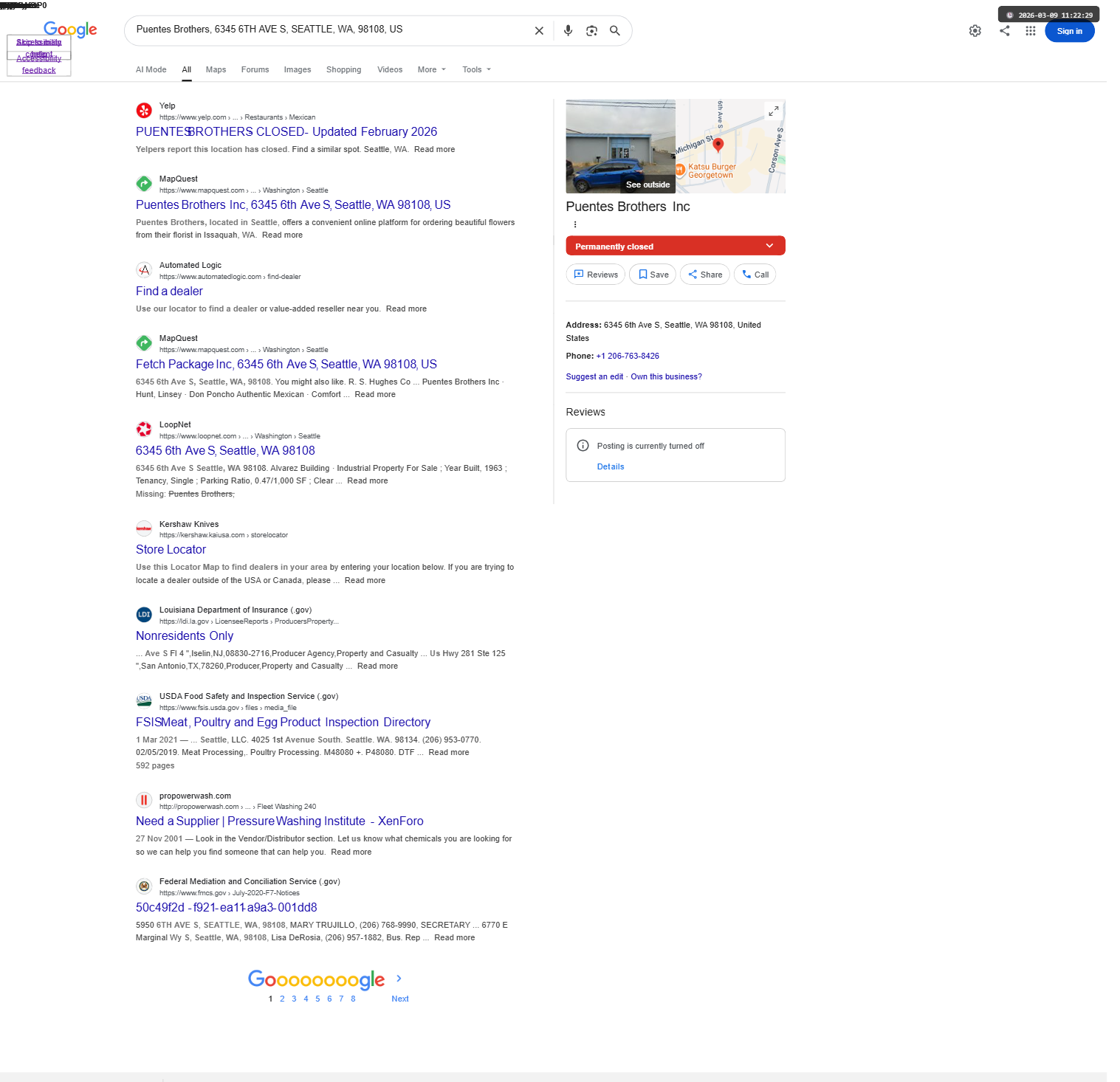Click the Automated Logic favicon
The width and height of the screenshot is (1120, 1082).
[x=144, y=270]
